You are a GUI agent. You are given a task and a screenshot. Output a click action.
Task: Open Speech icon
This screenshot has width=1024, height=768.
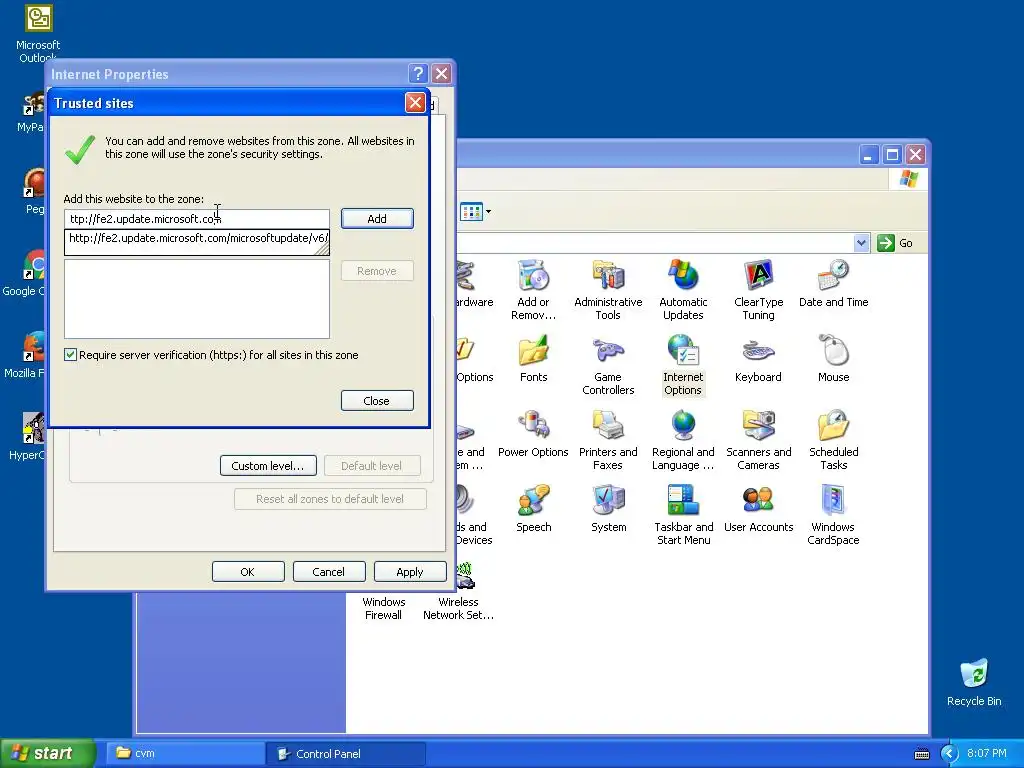pyautogui.click(x=534, y=509)
